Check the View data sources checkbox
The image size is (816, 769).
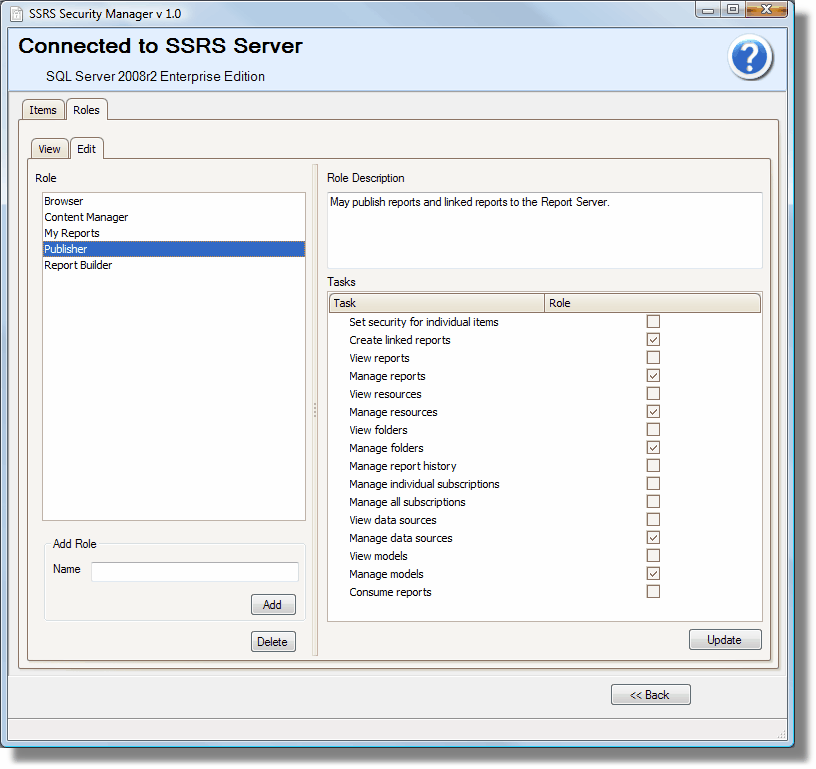pyautogui.click(x=653, y=519)
